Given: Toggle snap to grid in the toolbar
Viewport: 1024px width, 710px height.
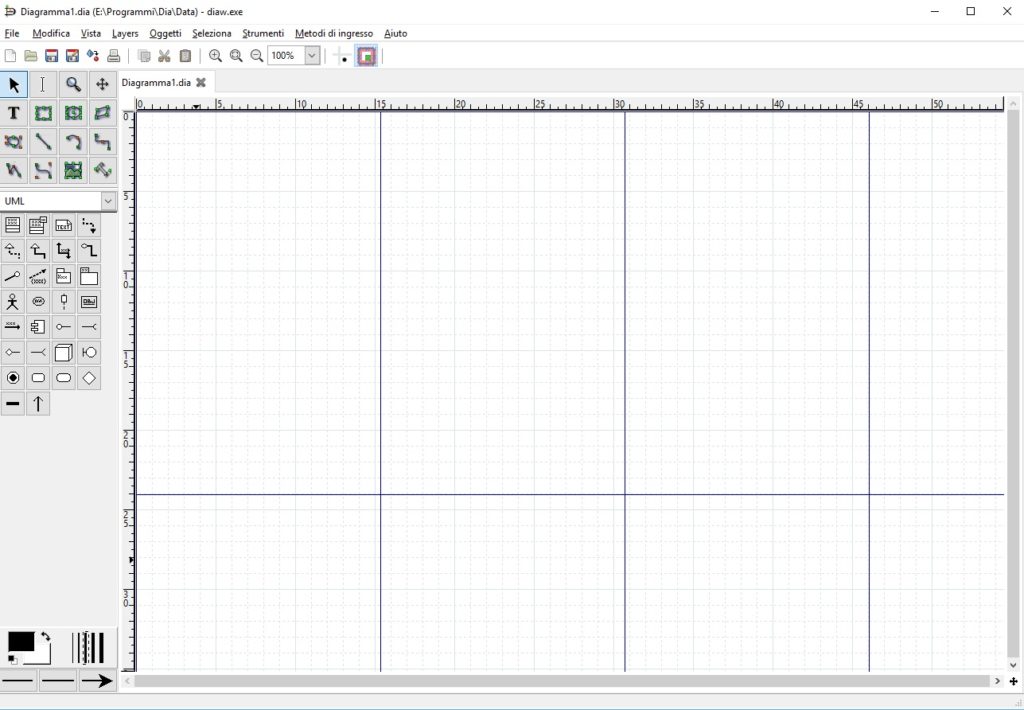Looking at the screenshot, I should (x=343, y=56).
